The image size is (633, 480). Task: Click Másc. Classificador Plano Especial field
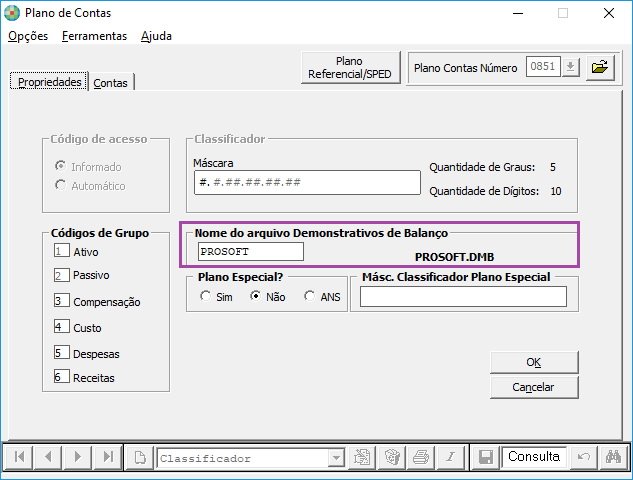(463, 297)
